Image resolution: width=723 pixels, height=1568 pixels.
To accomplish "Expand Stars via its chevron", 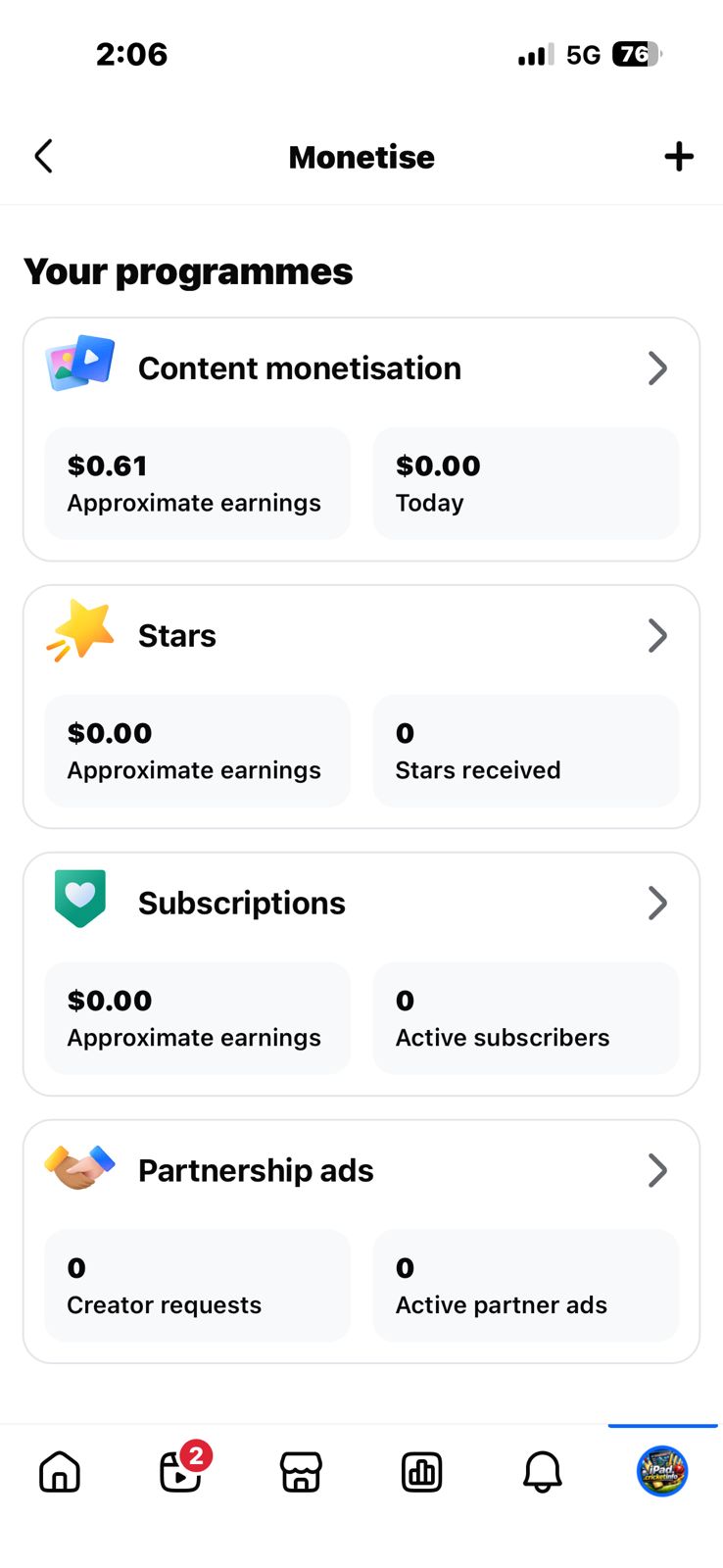I will point(657,636).
